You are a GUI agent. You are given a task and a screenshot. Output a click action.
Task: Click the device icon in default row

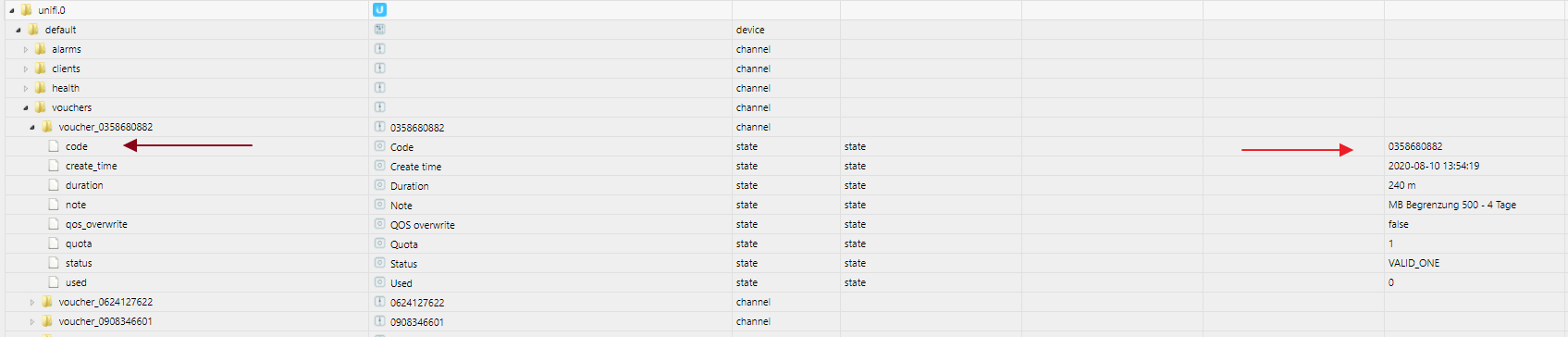pyautogui.click(x=379, y=29)
